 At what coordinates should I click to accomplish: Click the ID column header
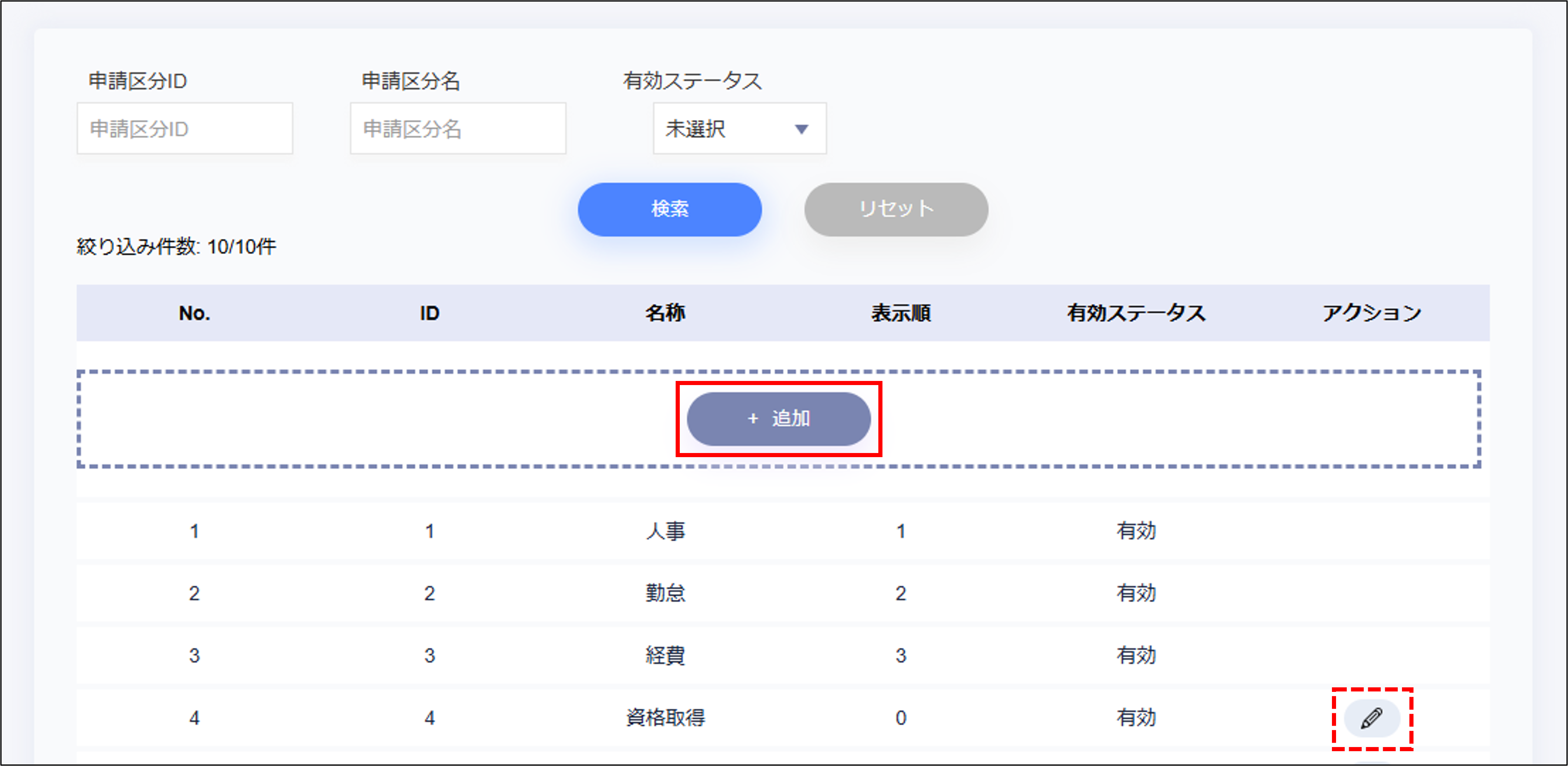(x=429, y=313)
